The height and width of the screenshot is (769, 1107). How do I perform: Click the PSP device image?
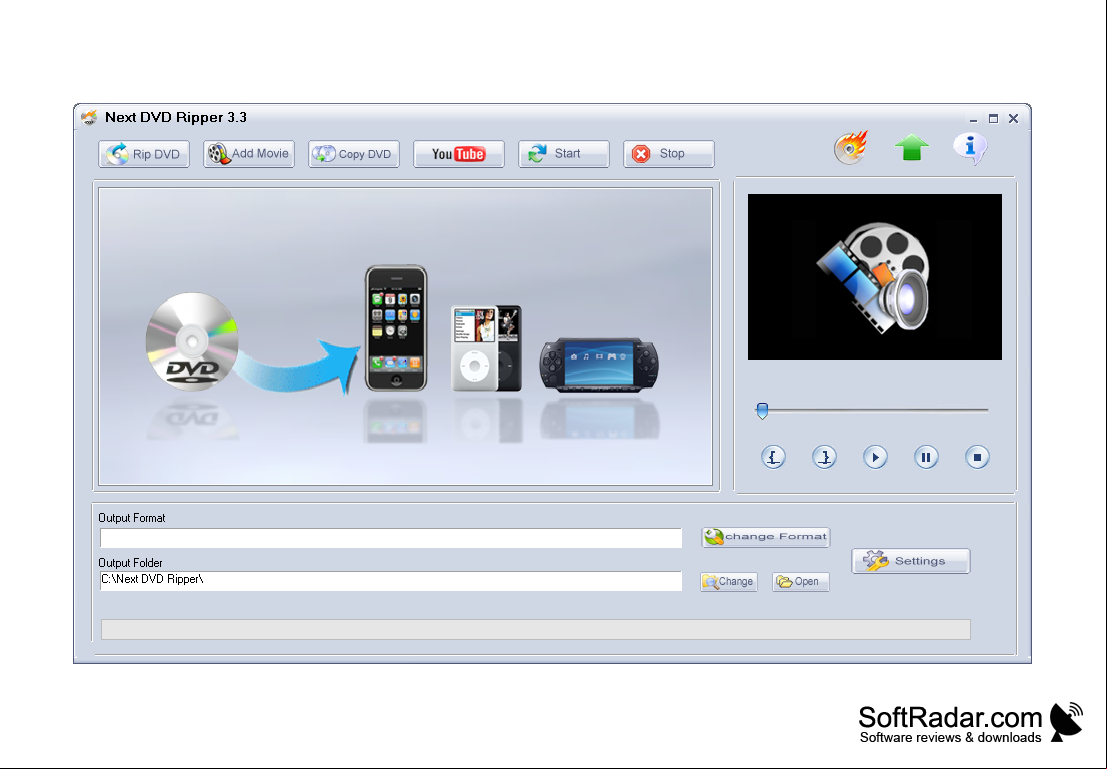pyautogui.click(x=599, y=364)
